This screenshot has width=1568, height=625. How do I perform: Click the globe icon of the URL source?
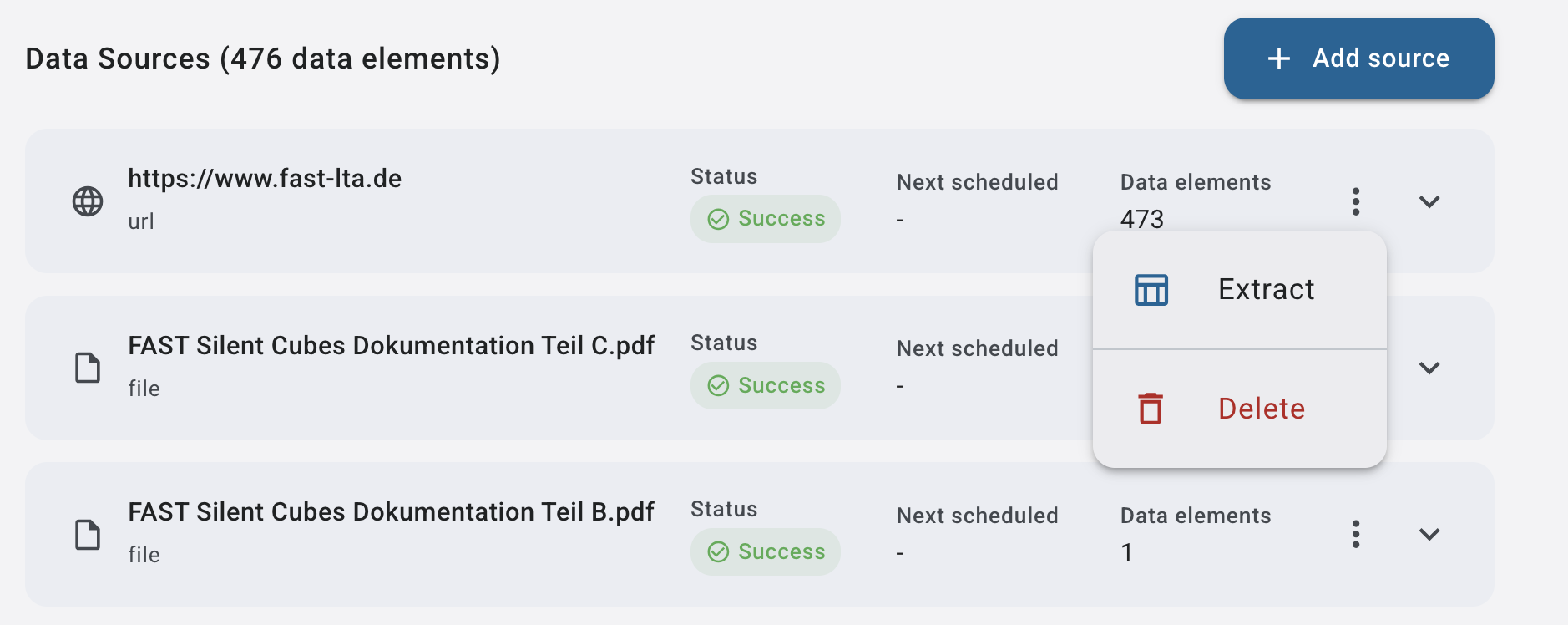click(88, 201)
